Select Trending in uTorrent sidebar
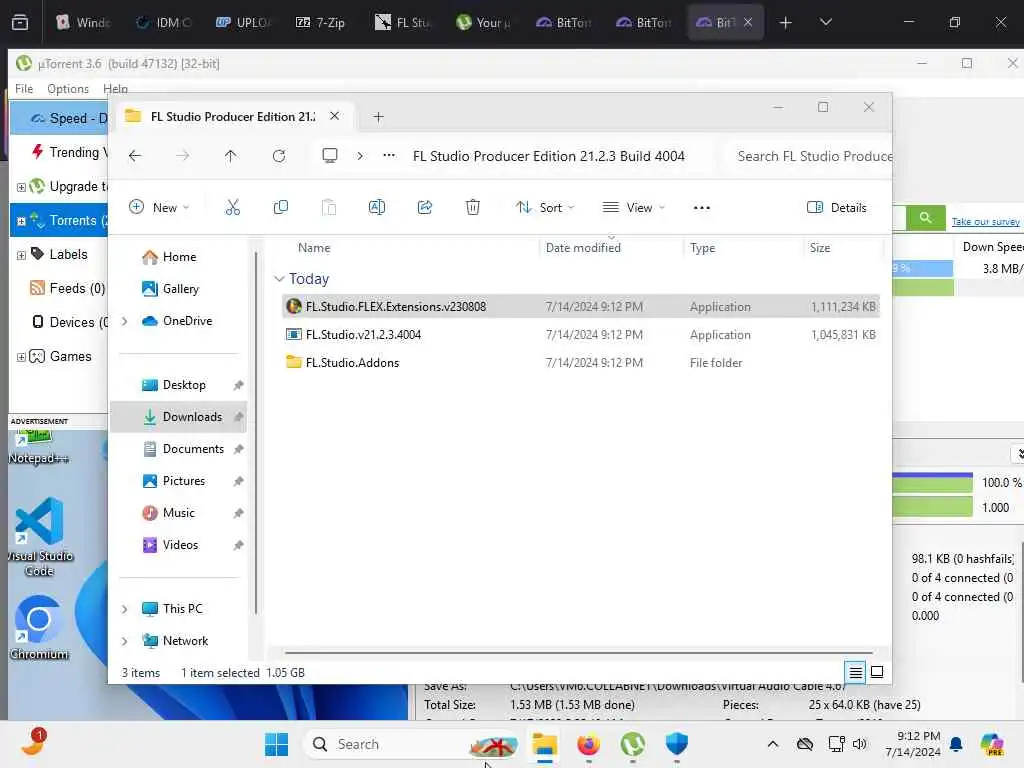Image resolution: width=1024 pixels, height=768 pixels. click(x=69, y=152)
